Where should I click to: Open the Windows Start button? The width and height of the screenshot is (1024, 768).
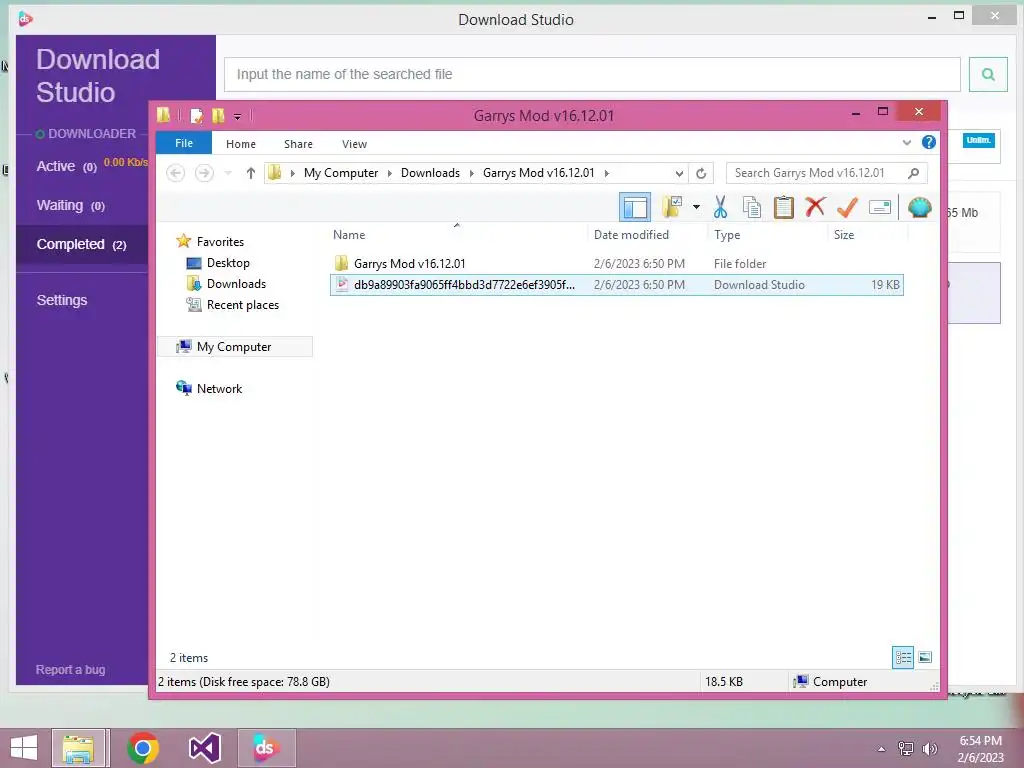click(24, 748)
